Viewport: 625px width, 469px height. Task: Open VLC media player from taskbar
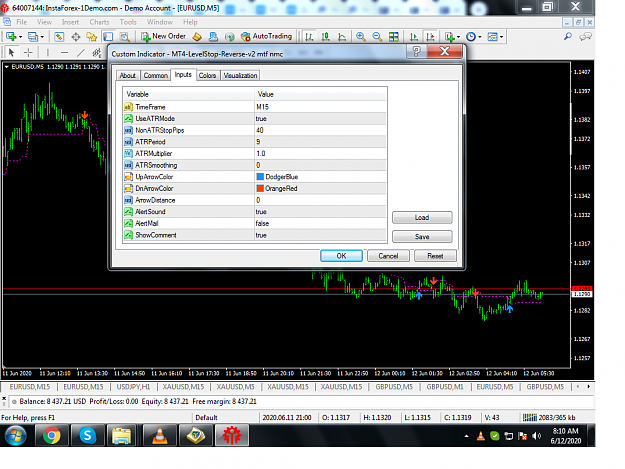[160, 435]
